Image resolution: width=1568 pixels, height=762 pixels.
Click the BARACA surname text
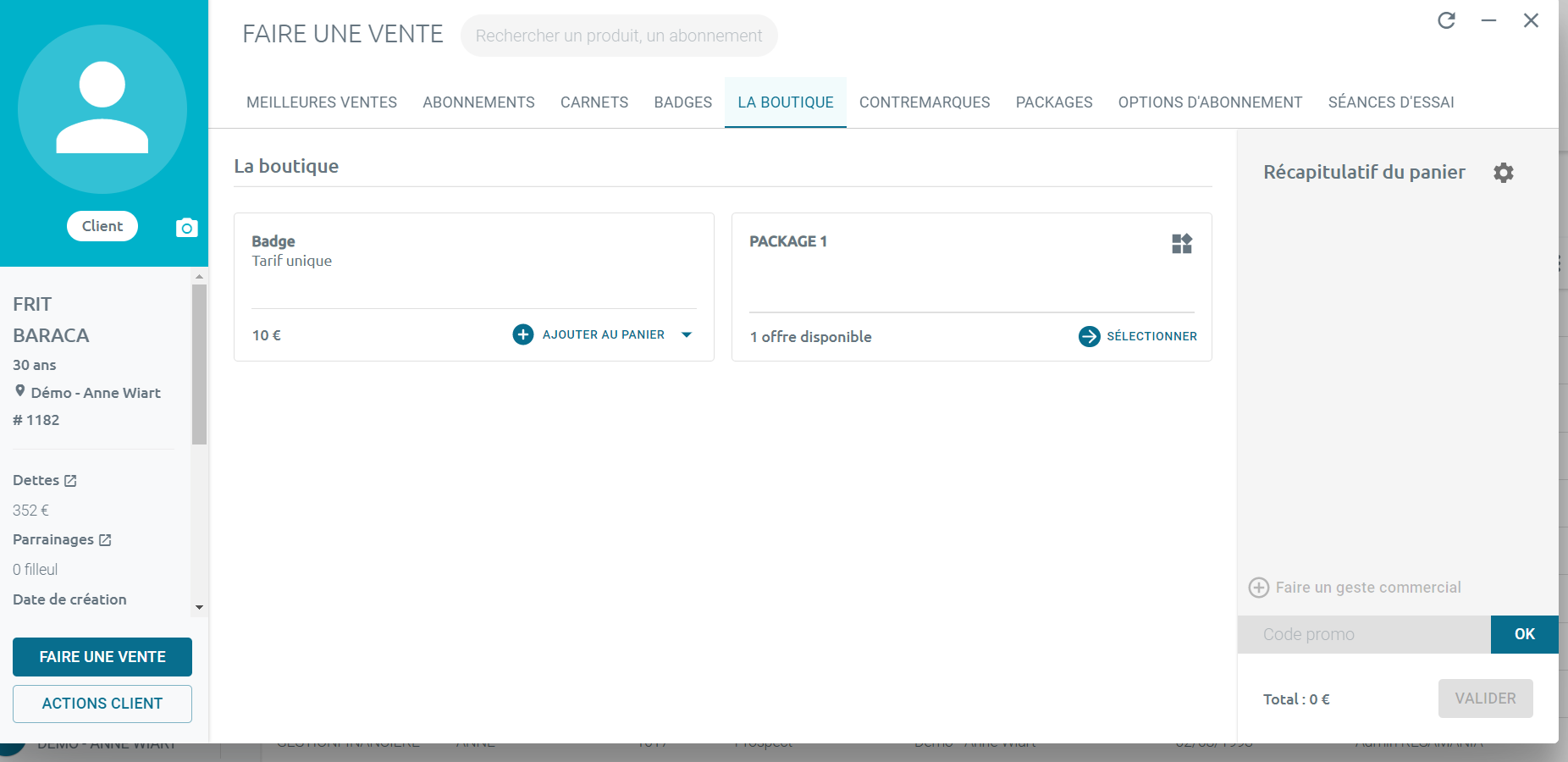[51, 335]
